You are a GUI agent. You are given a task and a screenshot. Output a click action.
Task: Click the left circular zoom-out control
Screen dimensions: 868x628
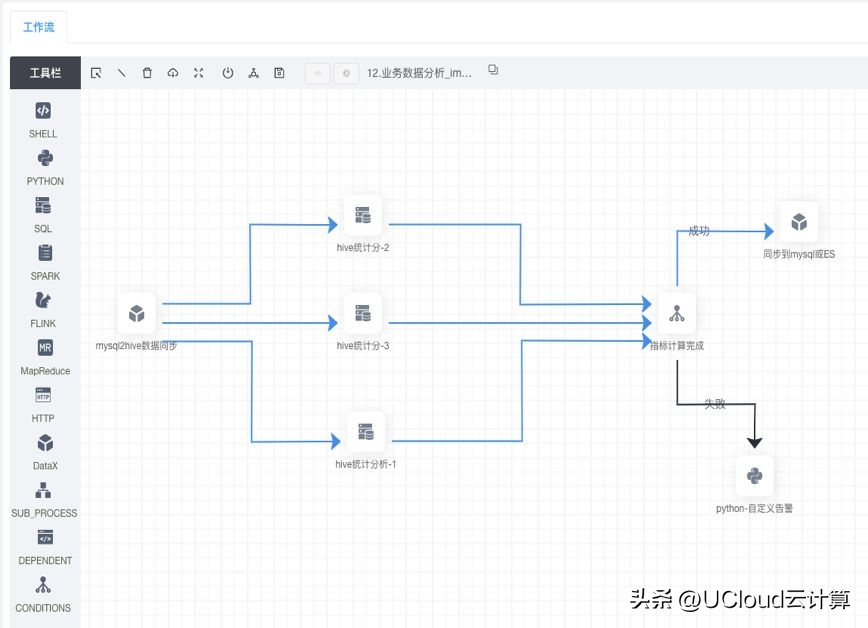(x=316, y=72)
